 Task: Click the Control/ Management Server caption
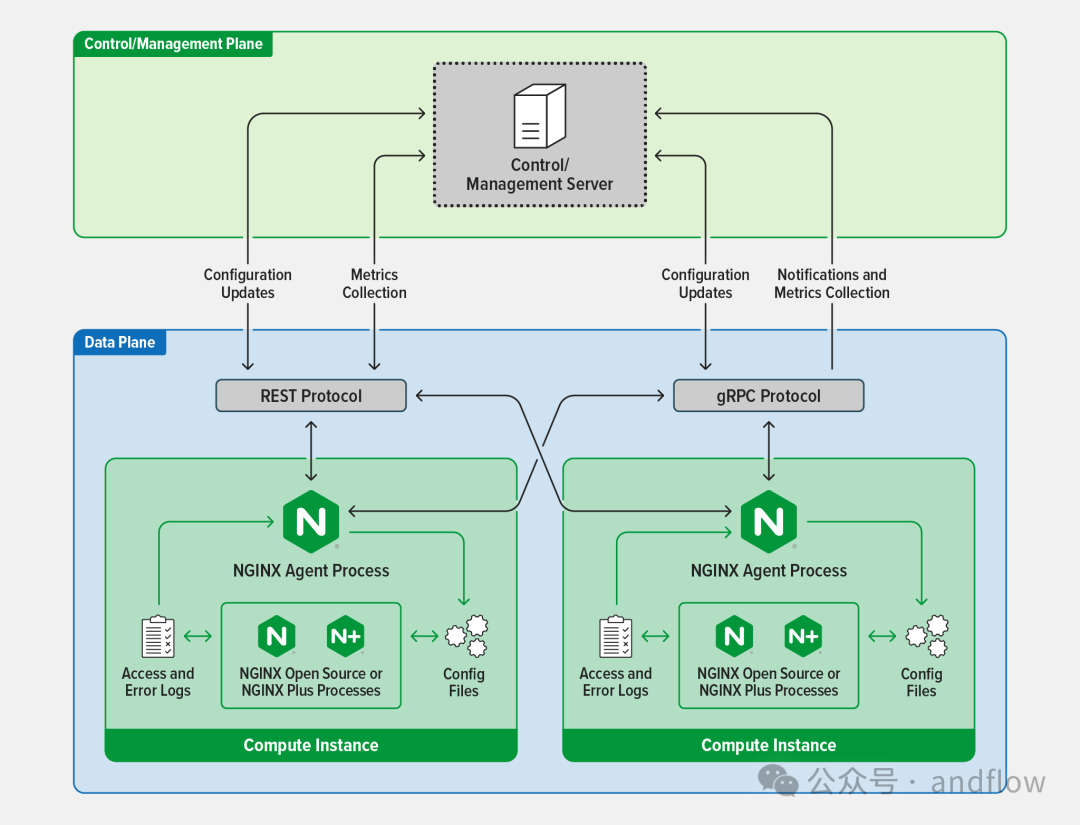[540, 175]
